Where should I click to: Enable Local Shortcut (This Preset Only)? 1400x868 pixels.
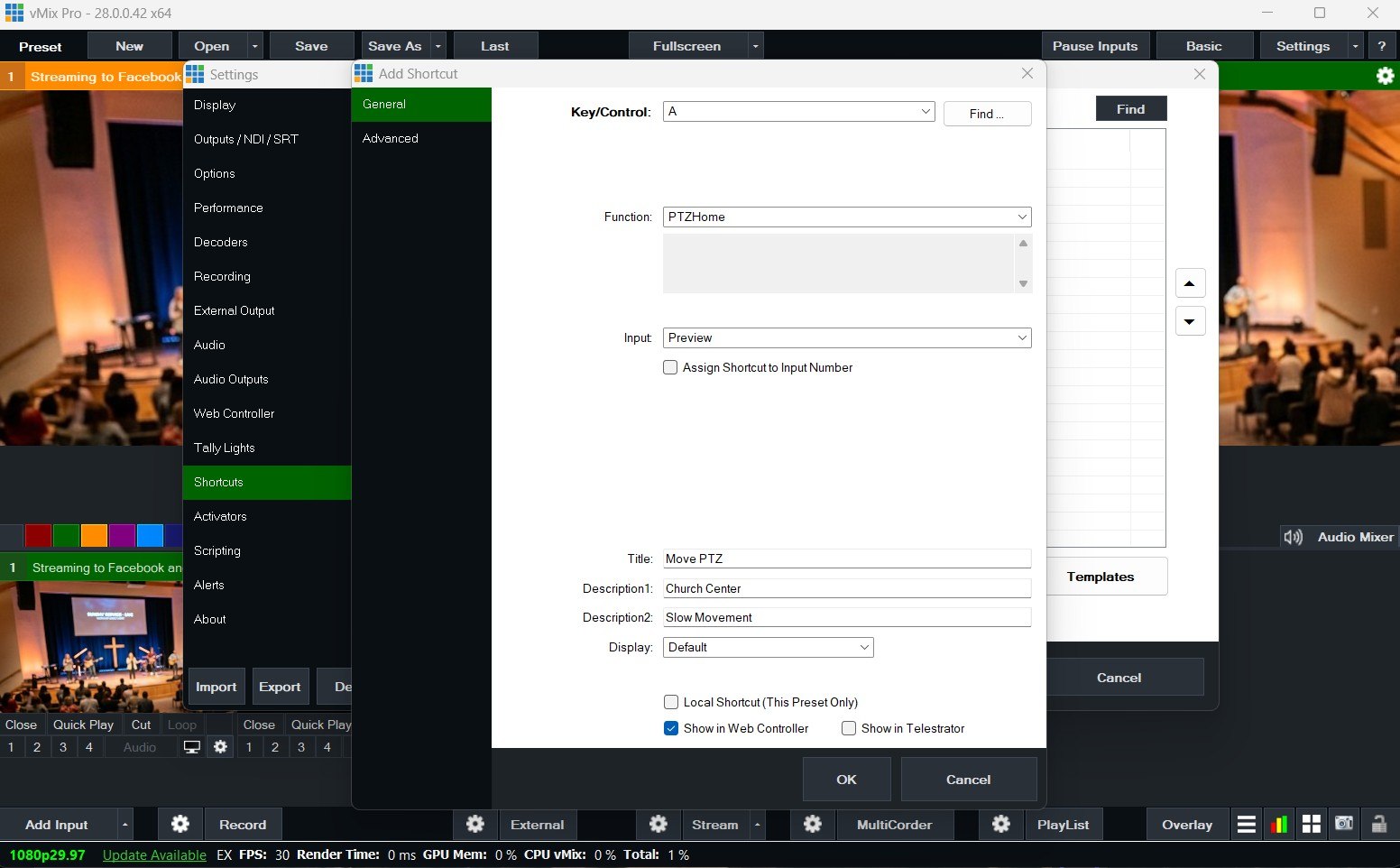(671, 702)
